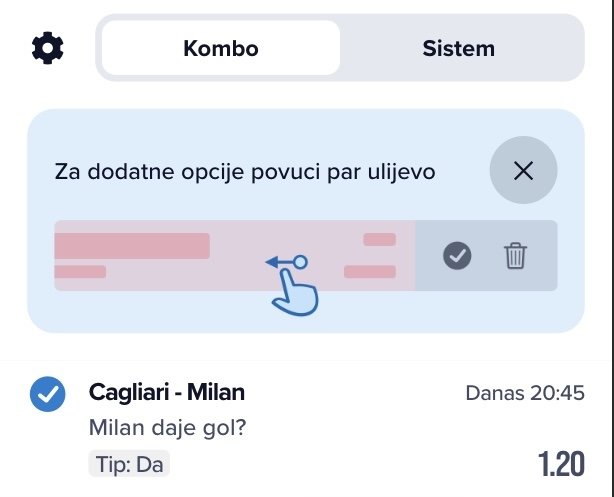Image resolution: width=614 pixels, height=497 pixels.
Task: Open the Cagliari - Milan match title
Action: coord(167,393)
